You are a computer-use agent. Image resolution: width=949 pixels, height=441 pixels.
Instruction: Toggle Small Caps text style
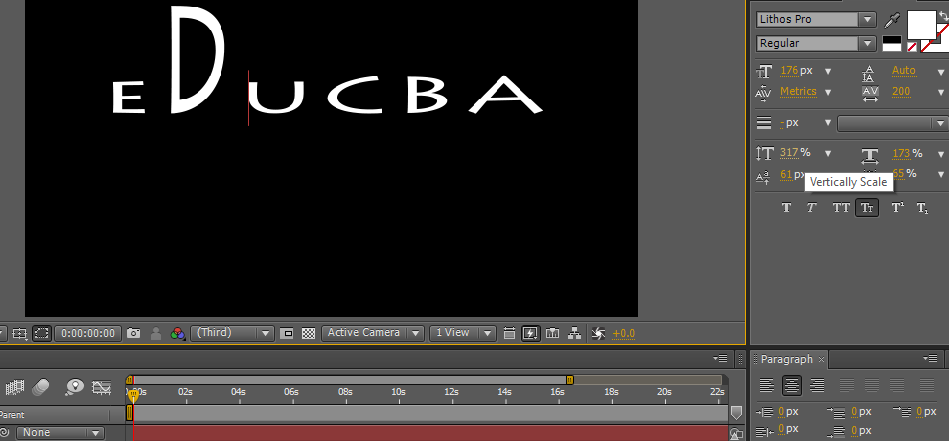867,208
